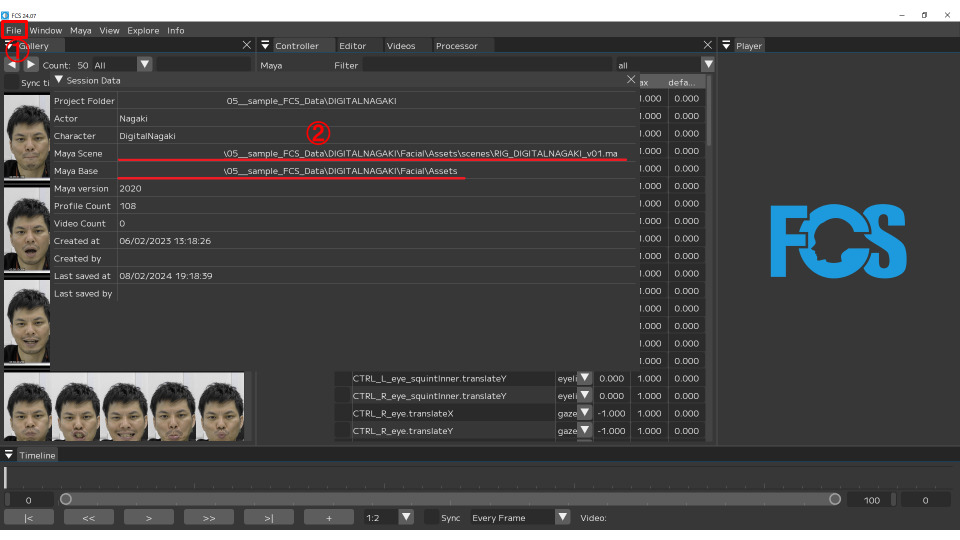960x540 pixels.
Task: Open the Player panel menu triangle
Action: [x=726, y=45]
